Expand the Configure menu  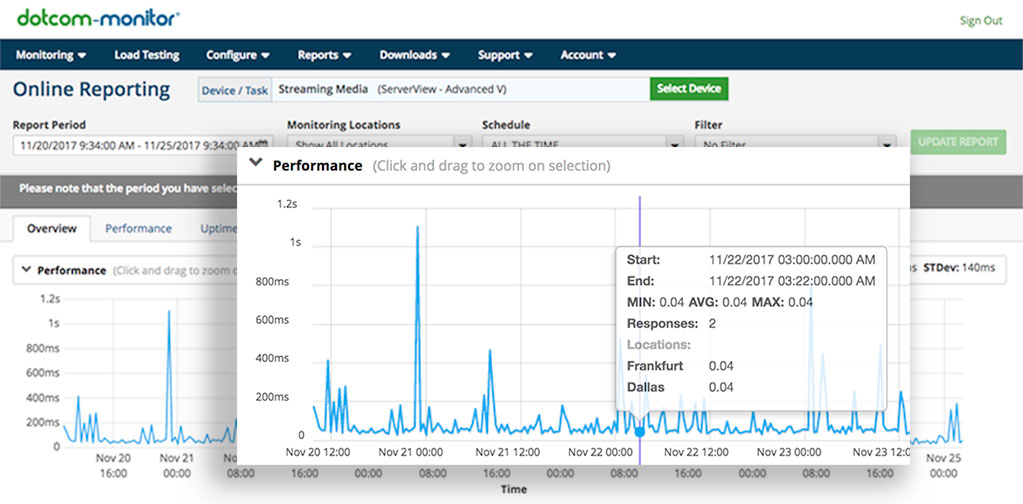238,55
